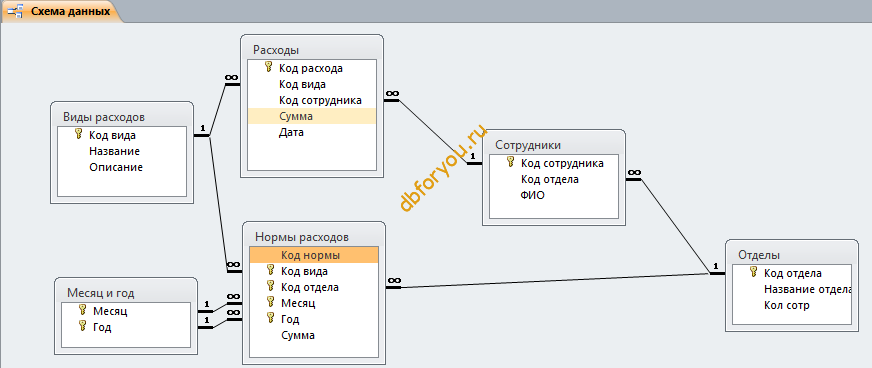
Task: Click key icon beside Код вида in Виды расходов
Action: [x=78, y=135]
